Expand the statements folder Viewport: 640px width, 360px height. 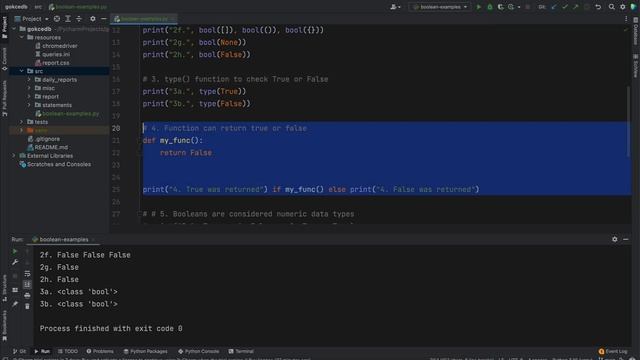(x=29, y=105)
